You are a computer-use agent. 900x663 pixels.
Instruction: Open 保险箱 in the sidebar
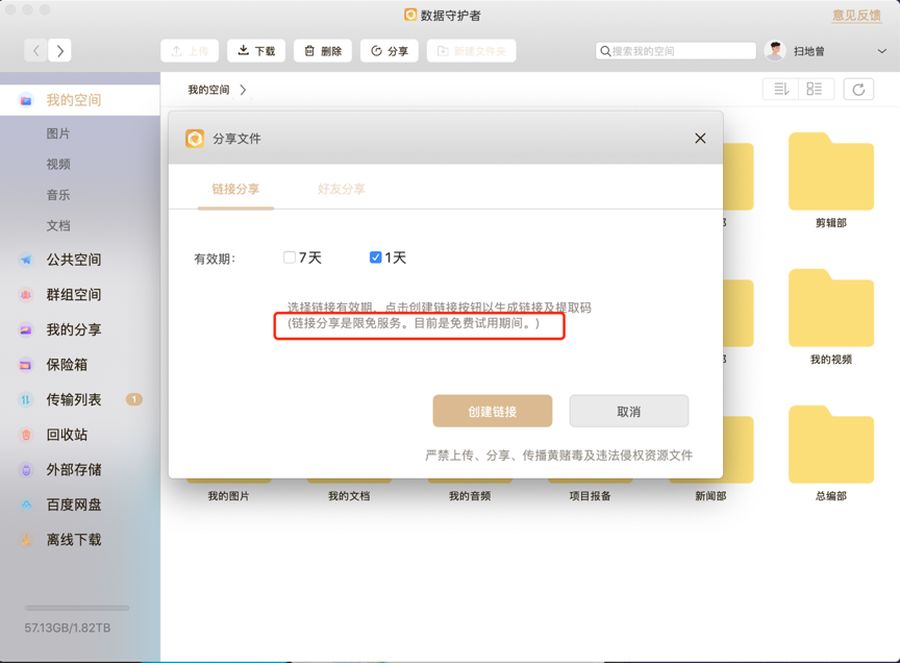click(66, 365)
